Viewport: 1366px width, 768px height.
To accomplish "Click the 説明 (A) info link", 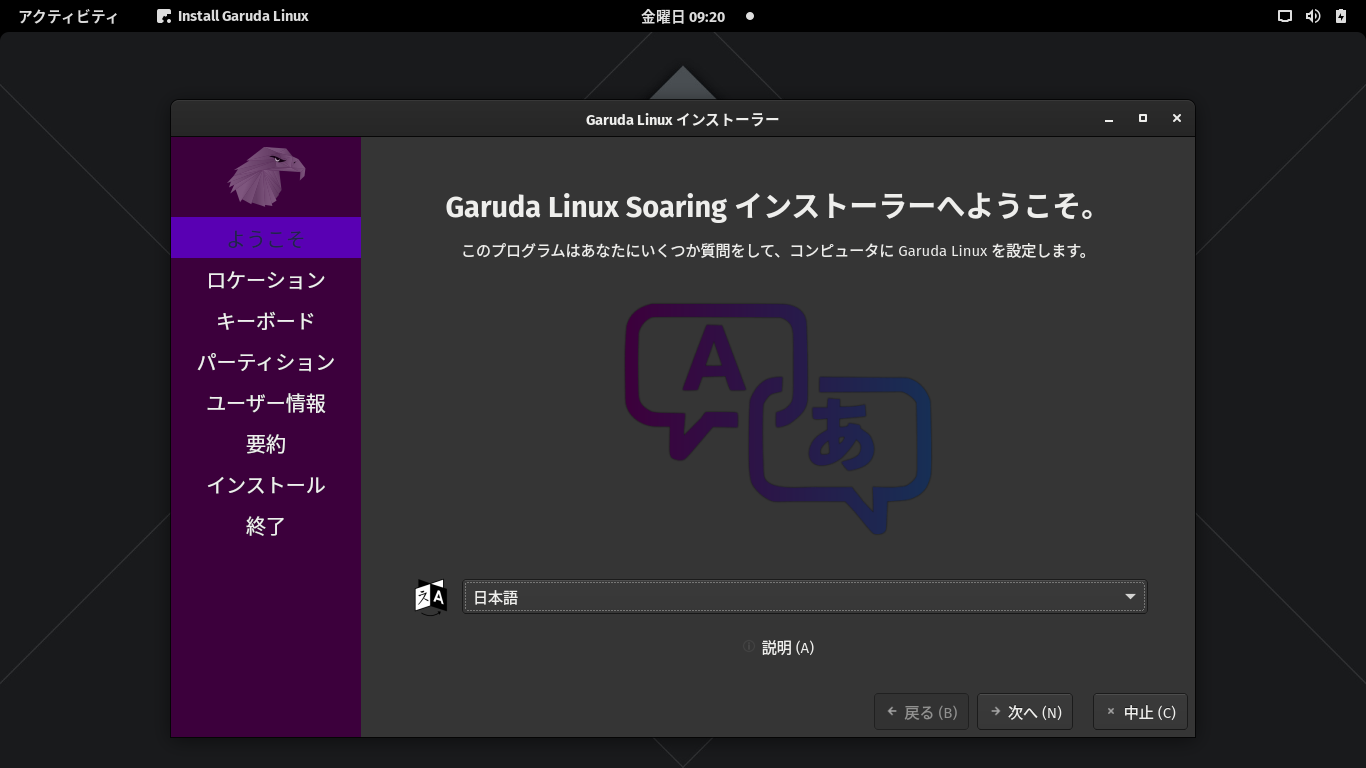I will [x=778, y=648].
